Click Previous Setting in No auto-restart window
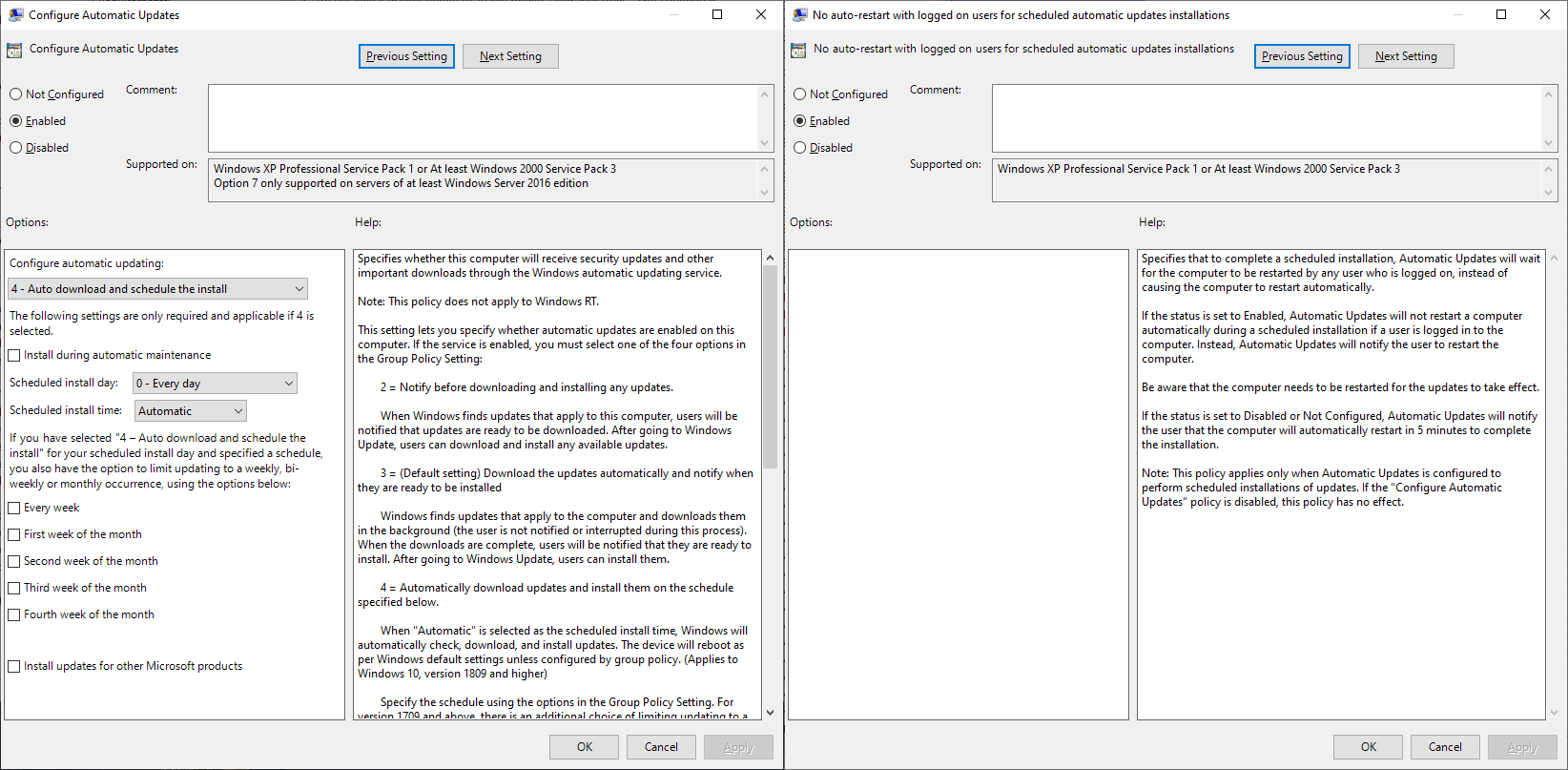The height and width of the screenshot is (770, 1568). pyautogui.click(x=1302, y=56)
